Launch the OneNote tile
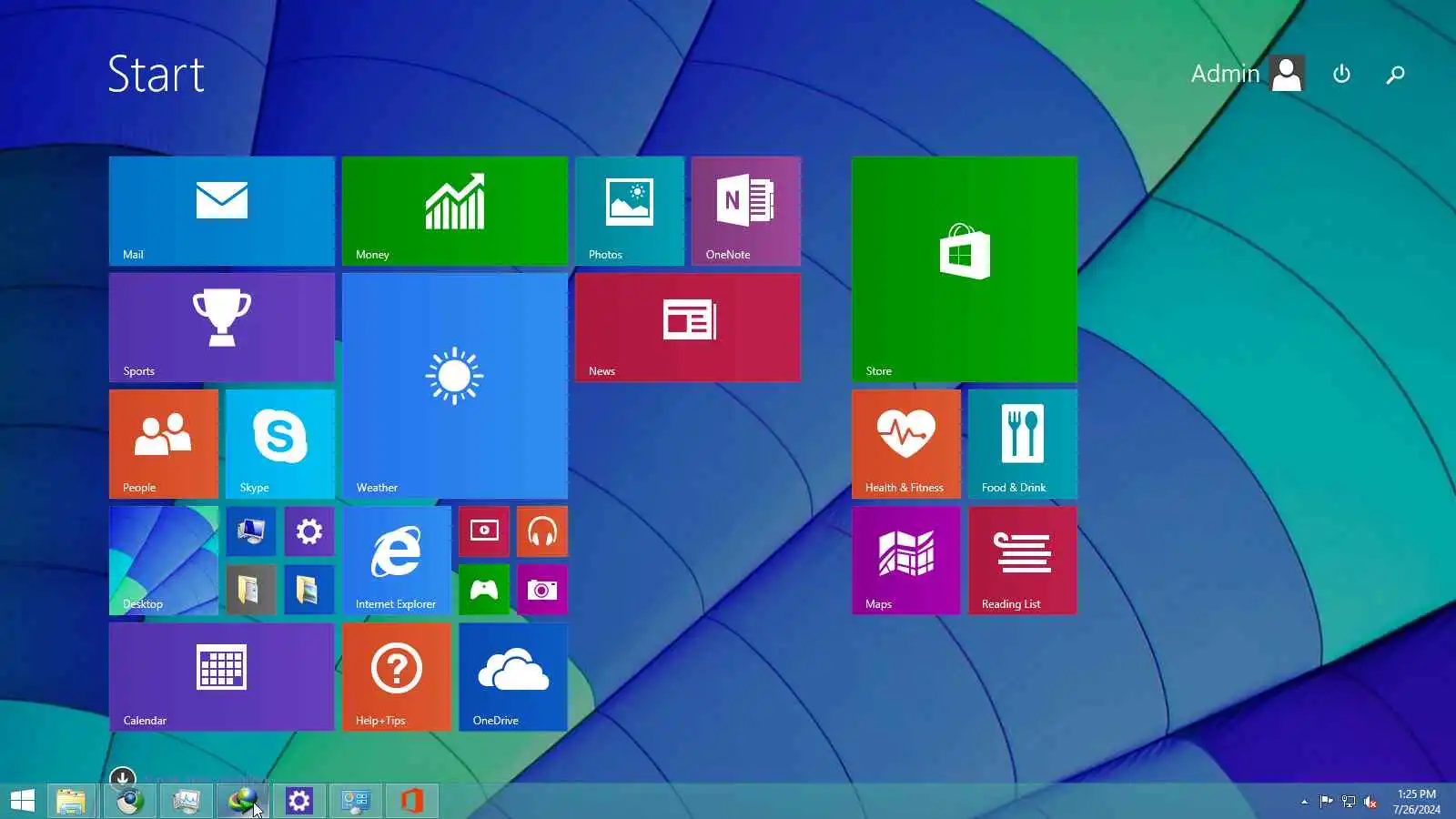 click(x=746, y=211)
